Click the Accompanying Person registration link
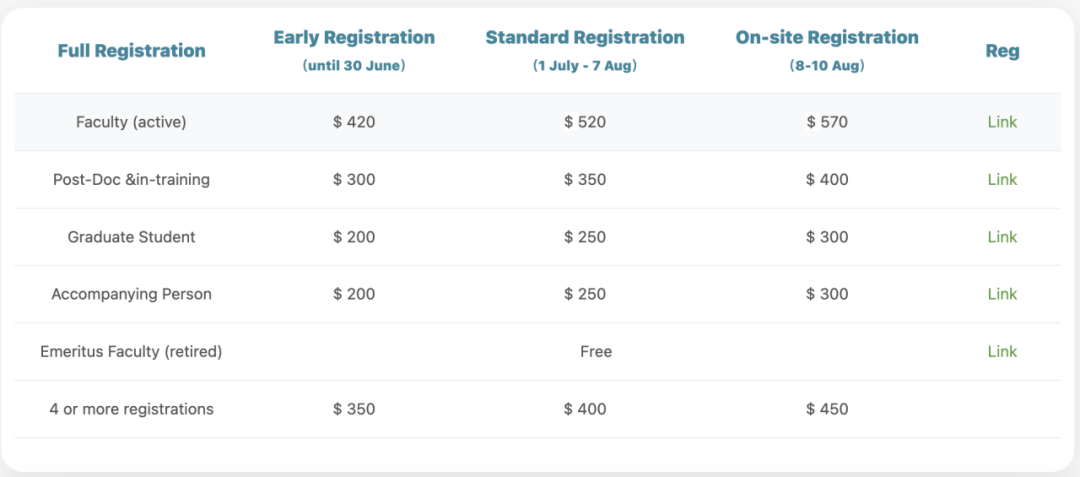This screenshot has height=477, width=1080. tap(1002, 294)
